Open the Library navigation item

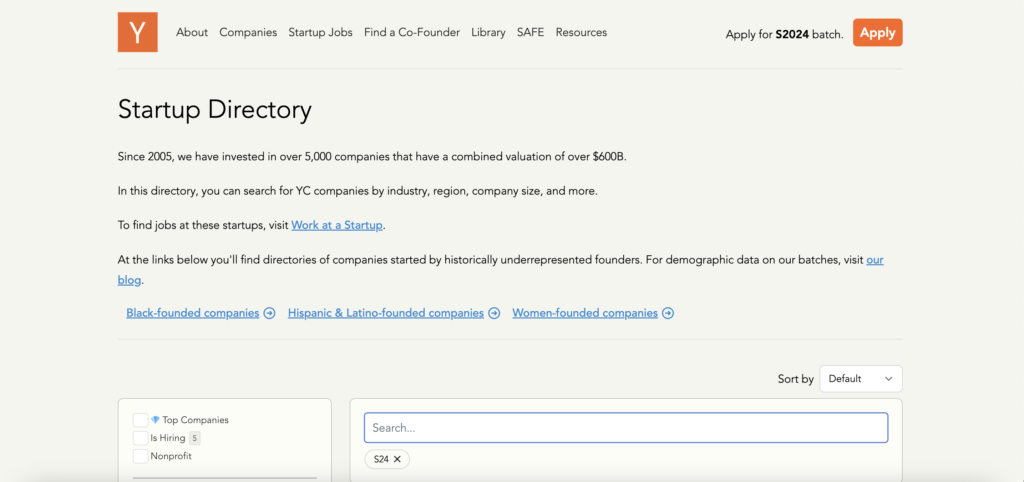coord(488,32)
